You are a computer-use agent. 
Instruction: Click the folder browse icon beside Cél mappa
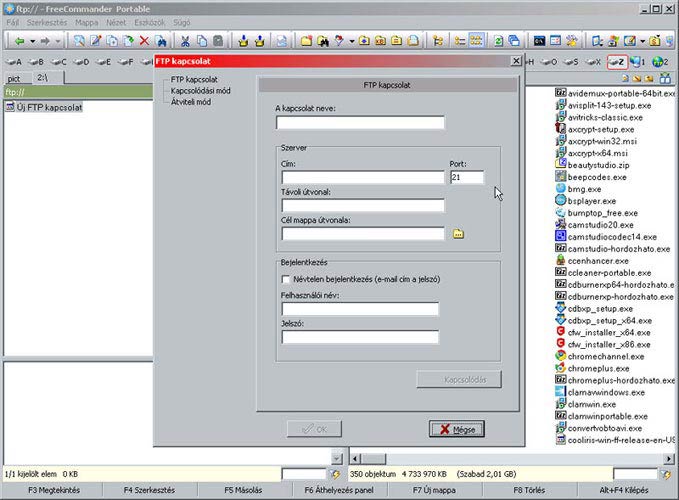coord(459,234)
